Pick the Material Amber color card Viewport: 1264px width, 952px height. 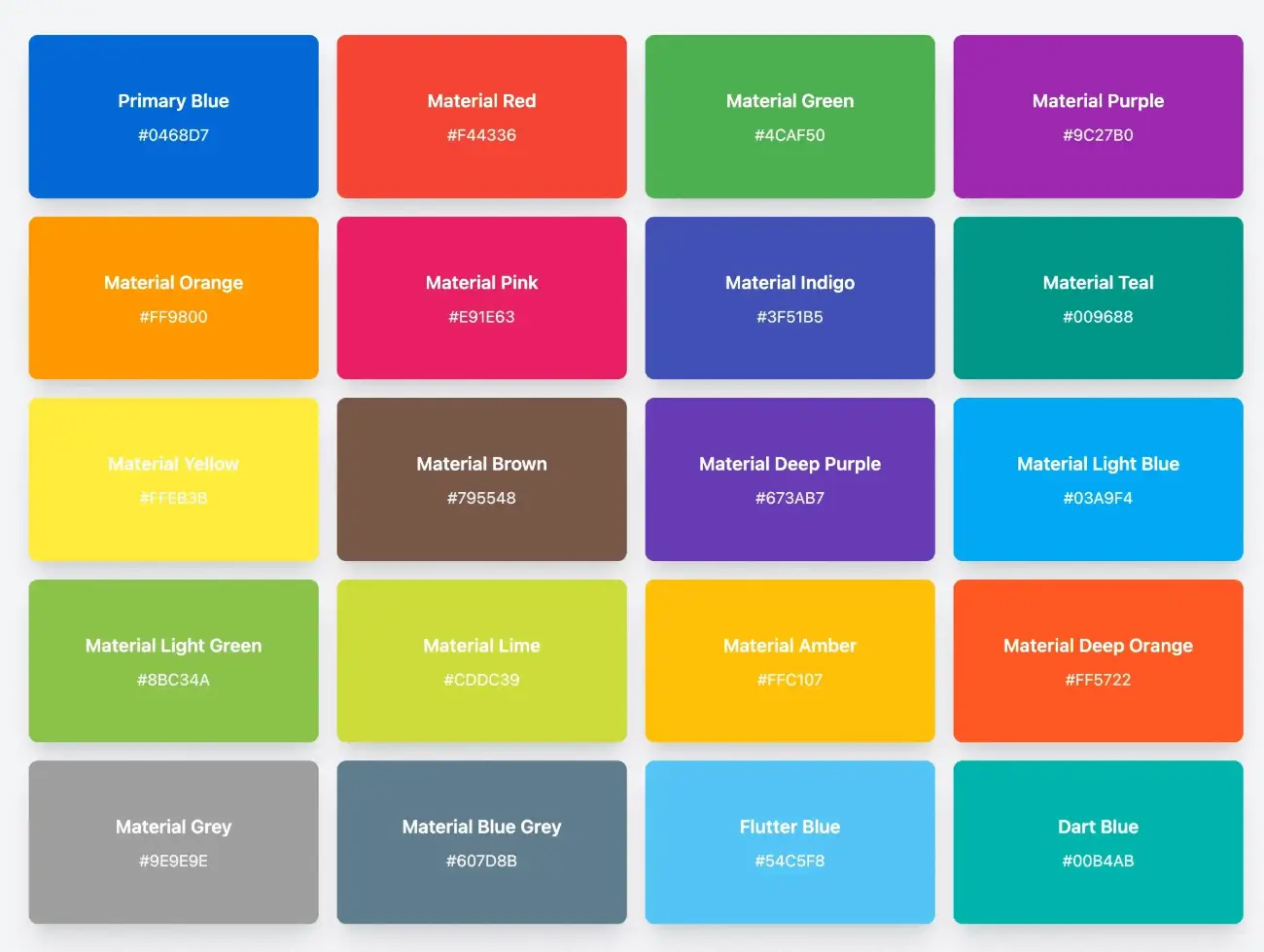pyautogui.click(x=790, y=661)
